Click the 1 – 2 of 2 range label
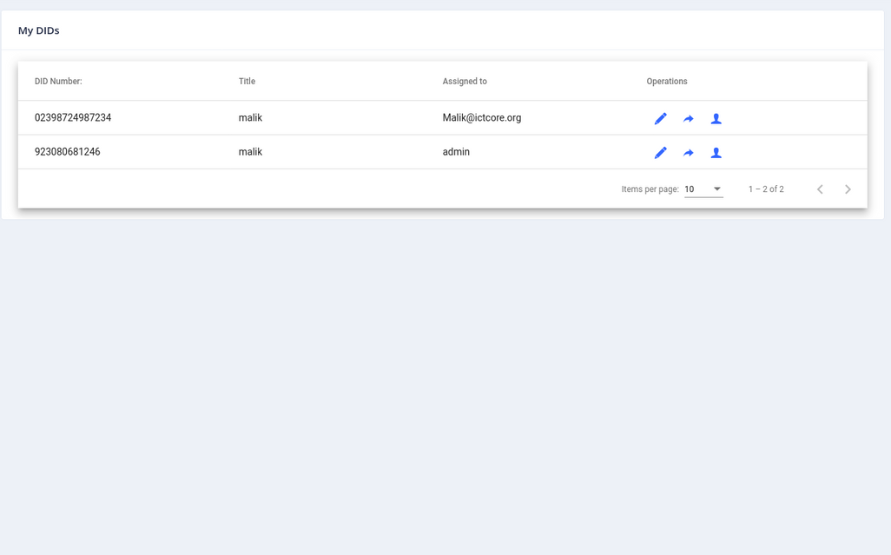 tap(766, 189)
